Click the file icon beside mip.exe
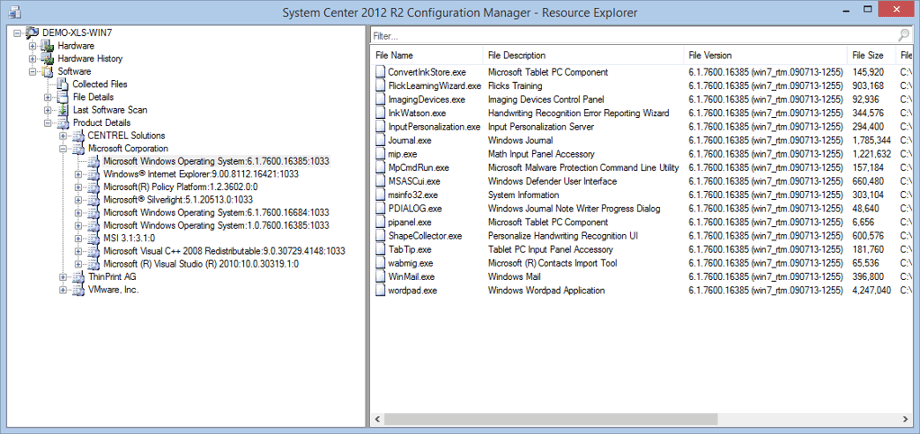The image size is (920, 434). (380, 154)
